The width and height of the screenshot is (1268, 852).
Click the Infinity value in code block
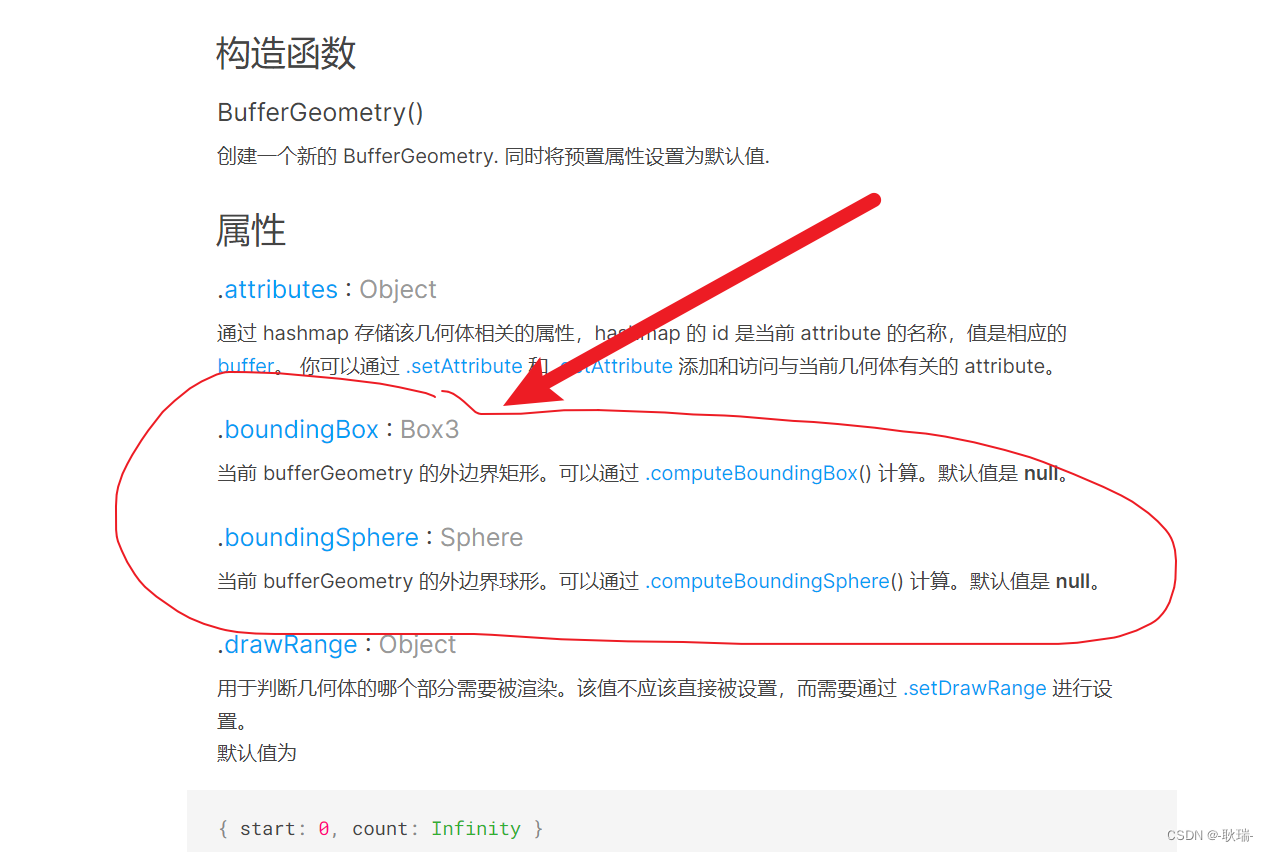pyautogui.click(x=476, y=828)
